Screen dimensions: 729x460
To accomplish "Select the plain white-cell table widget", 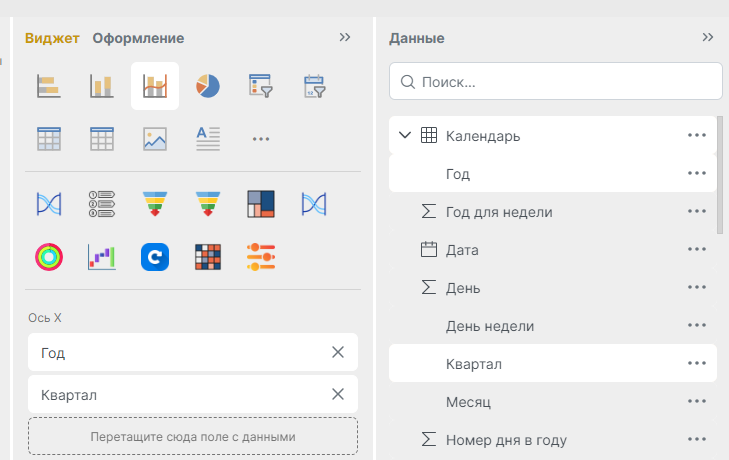I will (102, 139).
